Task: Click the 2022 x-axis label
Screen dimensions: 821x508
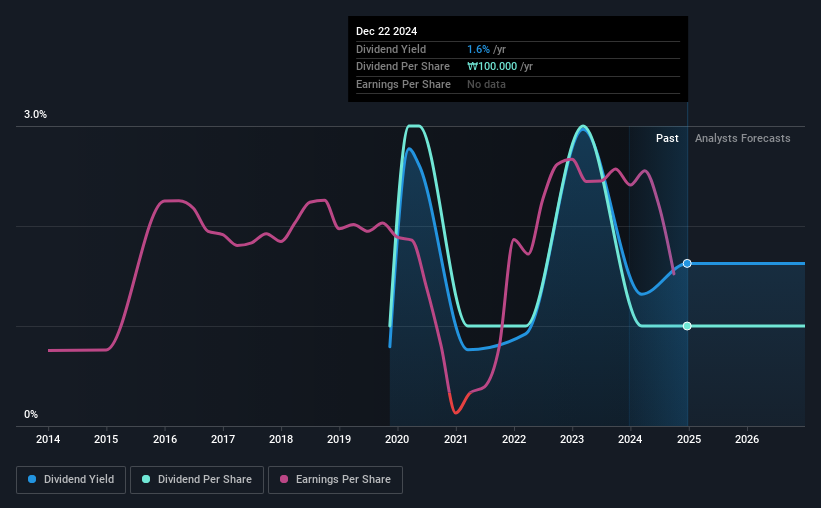Action: pos(514,439)
